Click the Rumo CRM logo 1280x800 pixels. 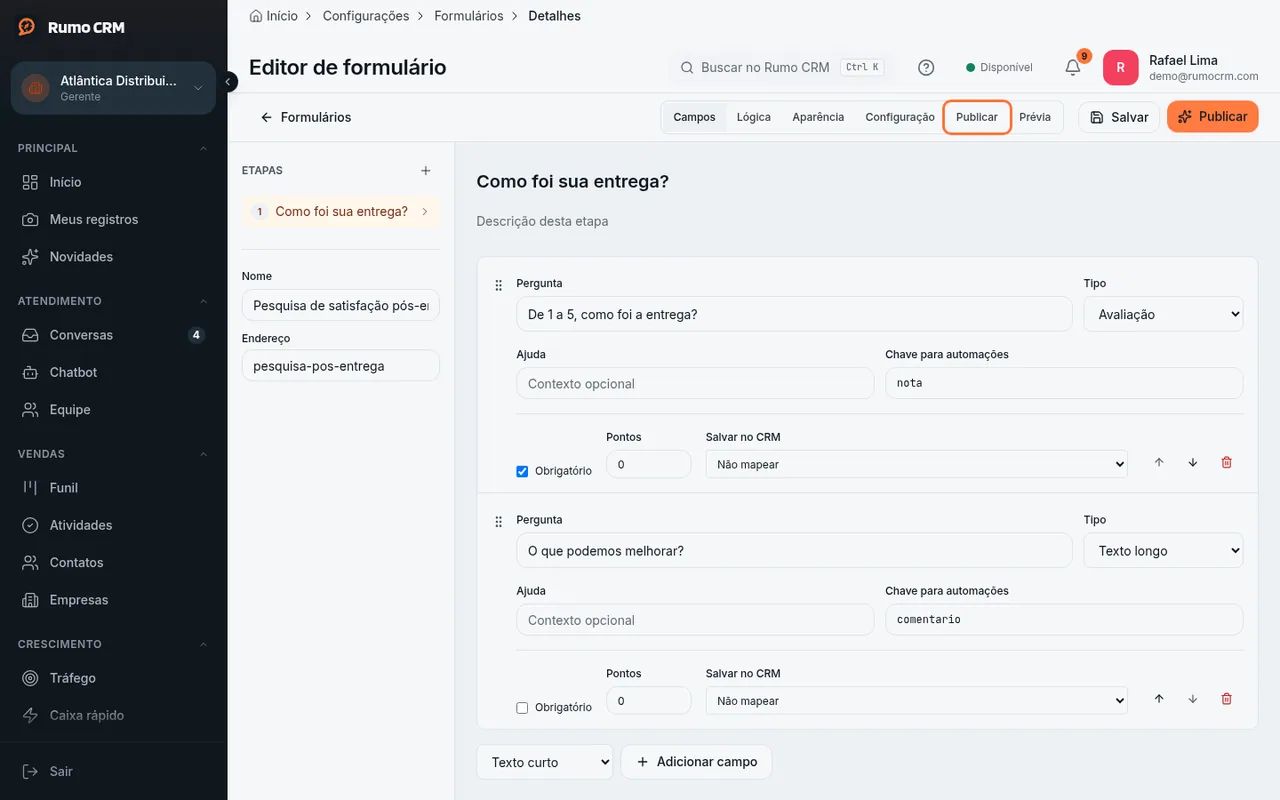click(x=72, y=27)
